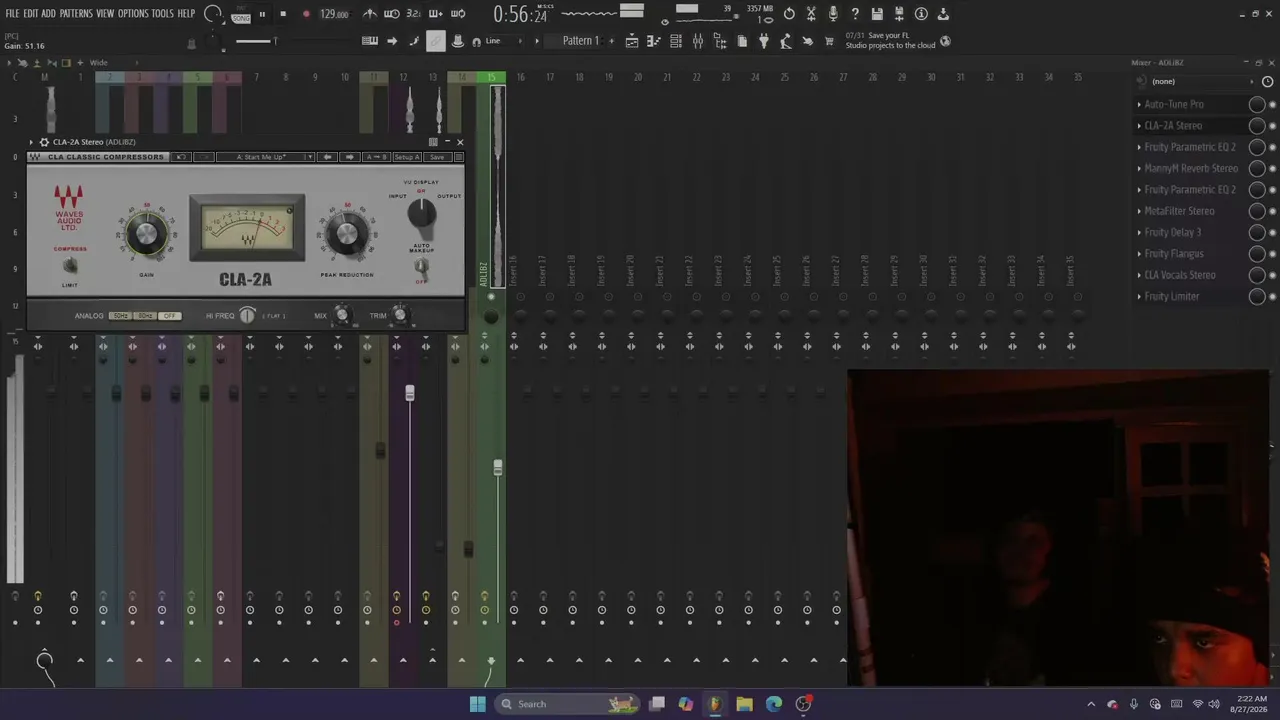Flip the Compress/Limit switch
The height and width of the screenshot is (720, 1280).
(x=69, y=266)
